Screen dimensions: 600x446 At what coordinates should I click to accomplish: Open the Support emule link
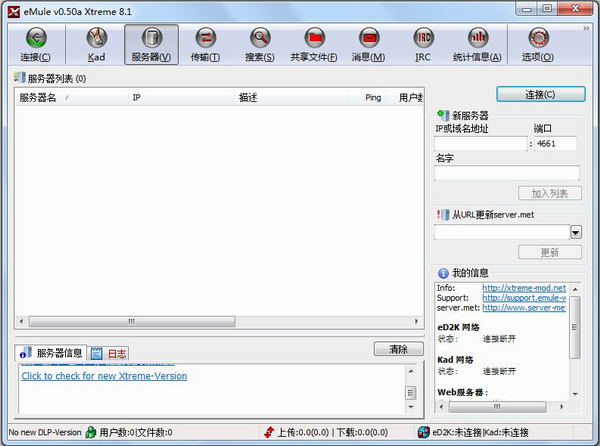pos(524,298)
